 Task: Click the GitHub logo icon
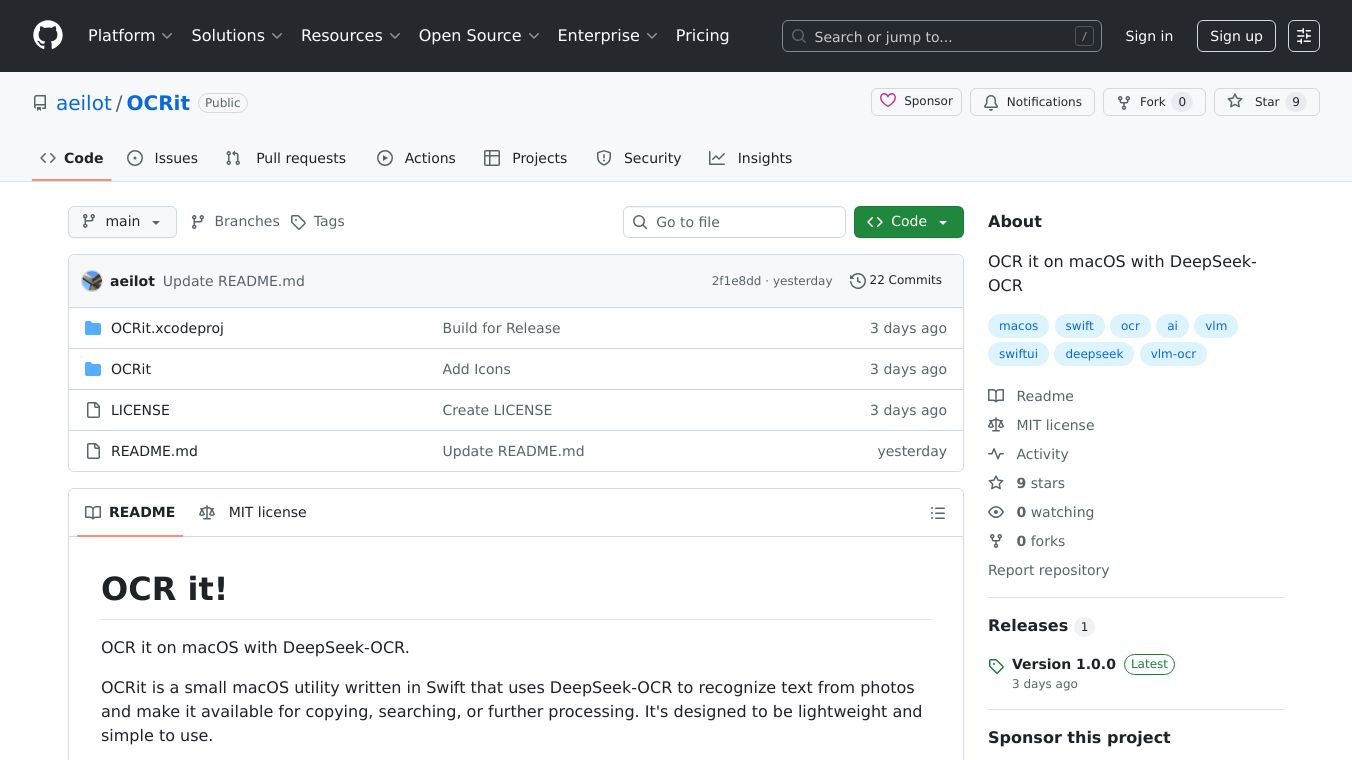pyautogui.click(x=48, y=36)
